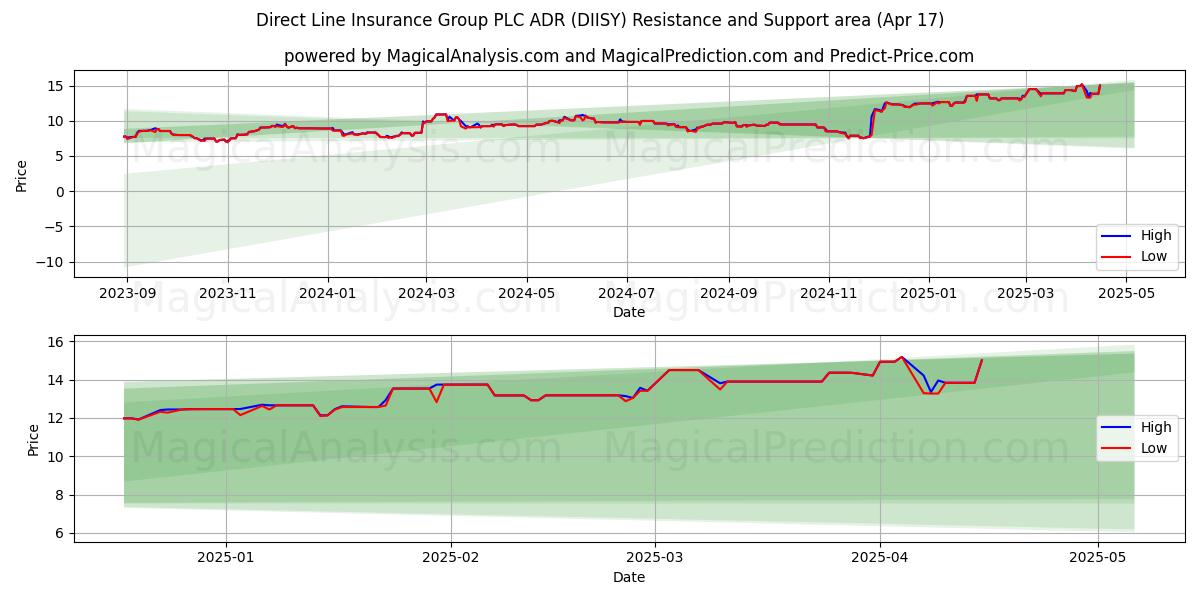The width and height of the screenshot is (1200, 600).
Task: Click the '2024-11' date label on the top chart
Action: pyautogui.click(x=829, y=296)
